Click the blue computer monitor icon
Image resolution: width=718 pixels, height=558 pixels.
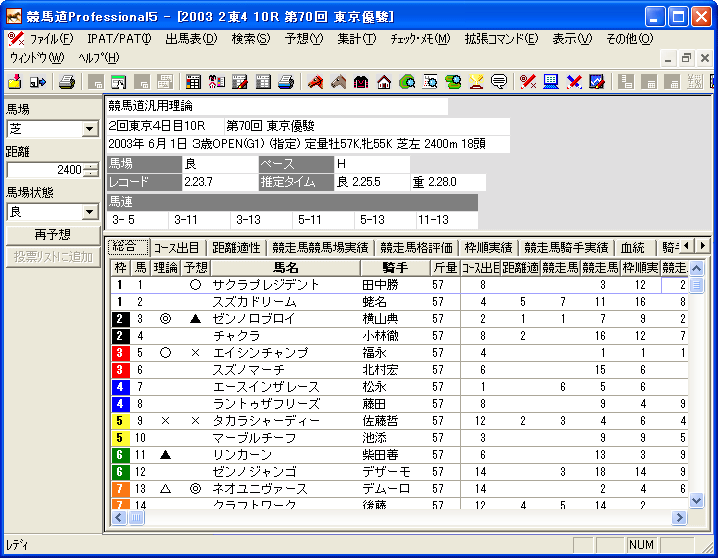551,82
